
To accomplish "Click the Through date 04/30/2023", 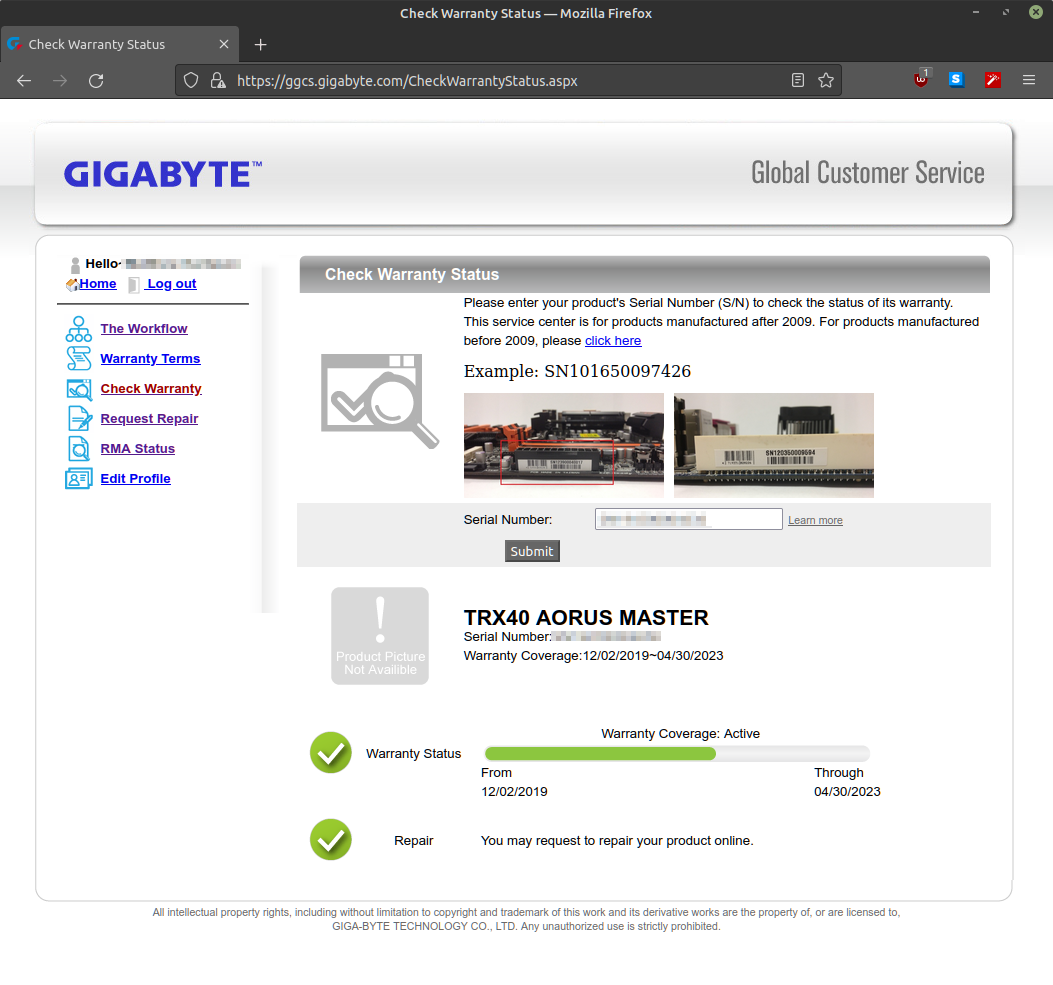I will coord(847,792).
